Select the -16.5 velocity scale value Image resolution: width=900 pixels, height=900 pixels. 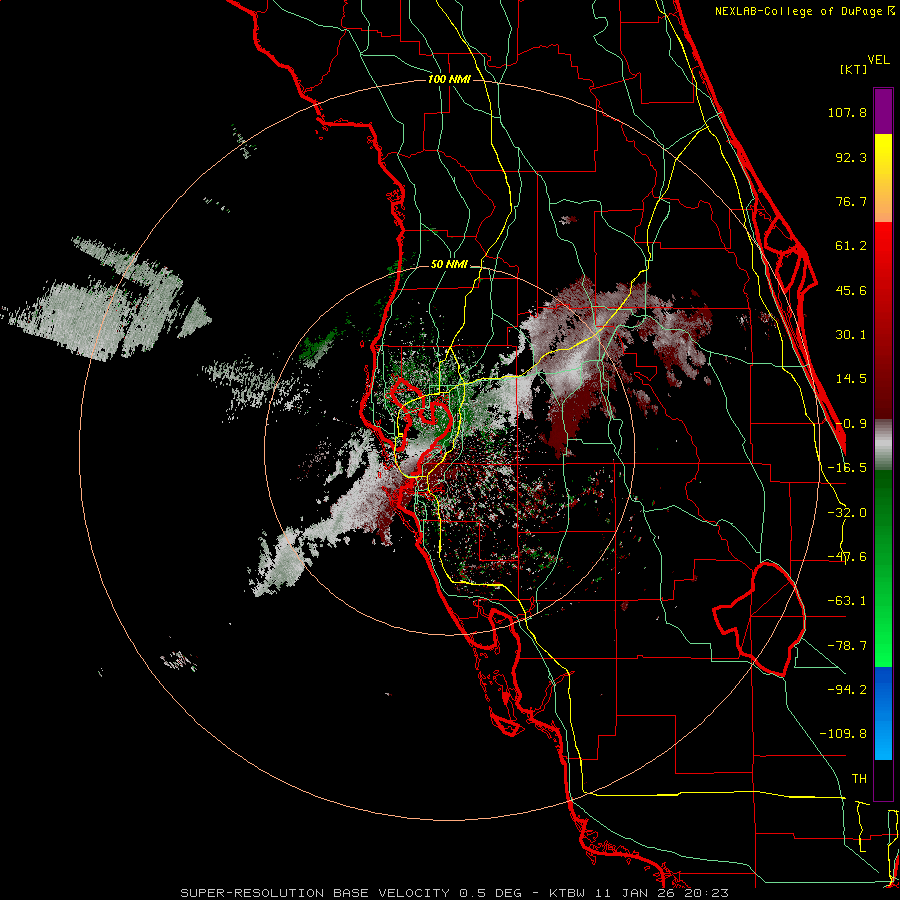click(x=847, y=468)
